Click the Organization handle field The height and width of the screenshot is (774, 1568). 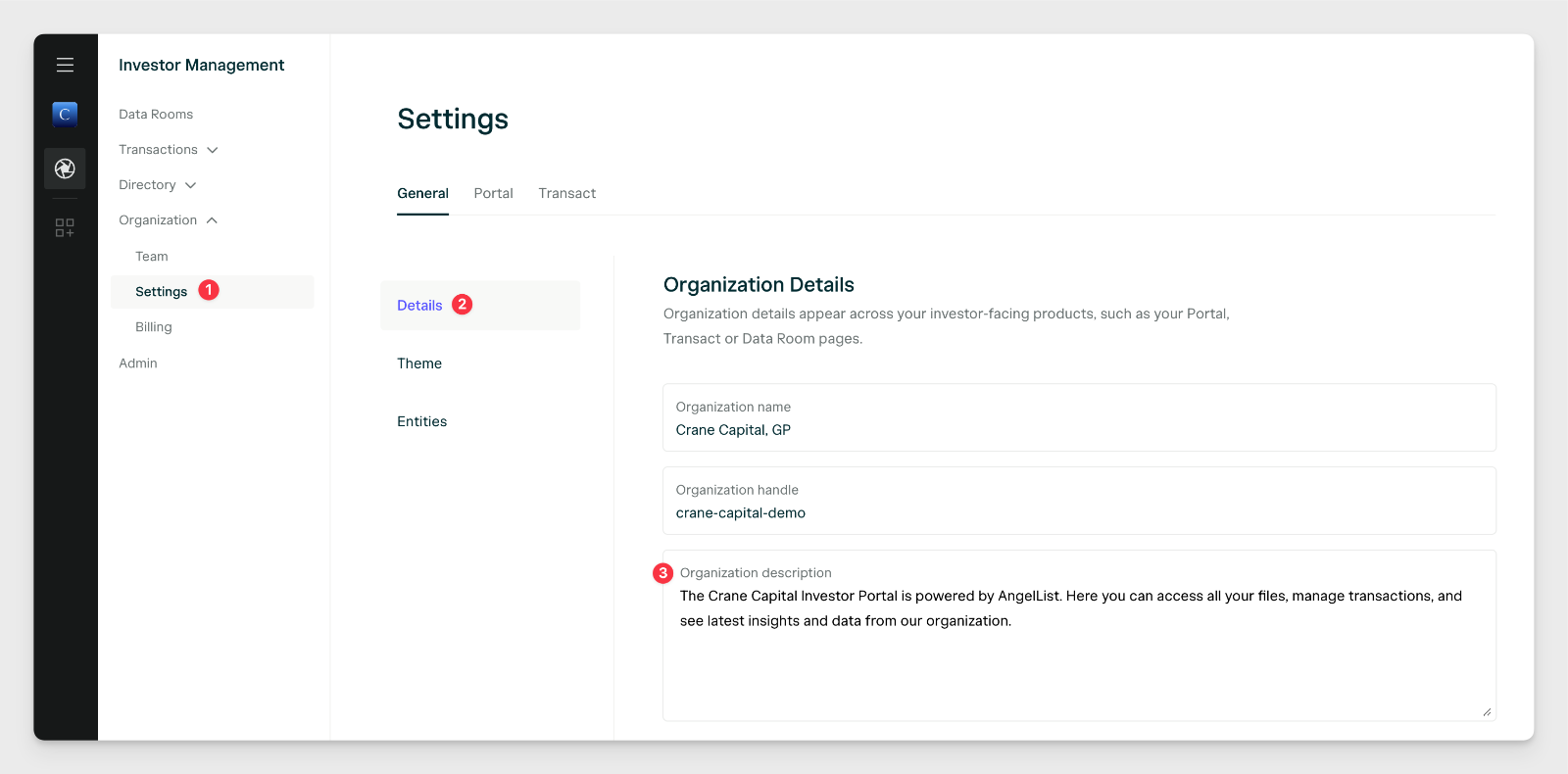pos(1079,501)
